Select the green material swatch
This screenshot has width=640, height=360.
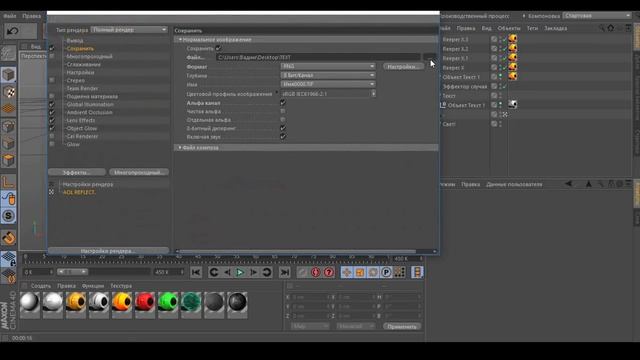pyautogui.click(x=168, y=303)
